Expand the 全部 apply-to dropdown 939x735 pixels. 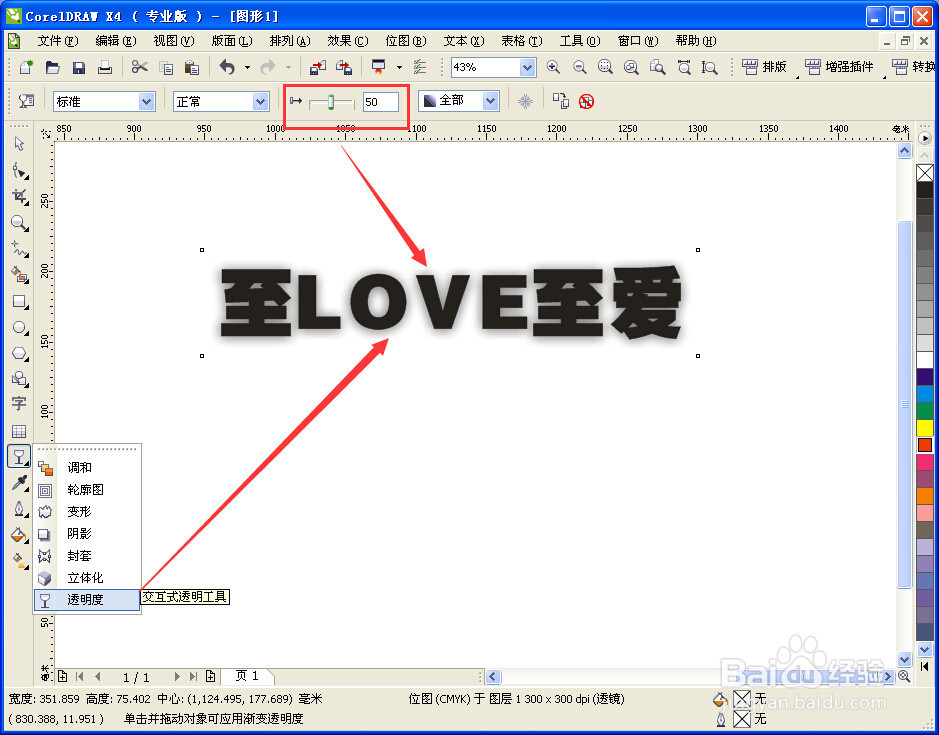[x=488, y=100]
